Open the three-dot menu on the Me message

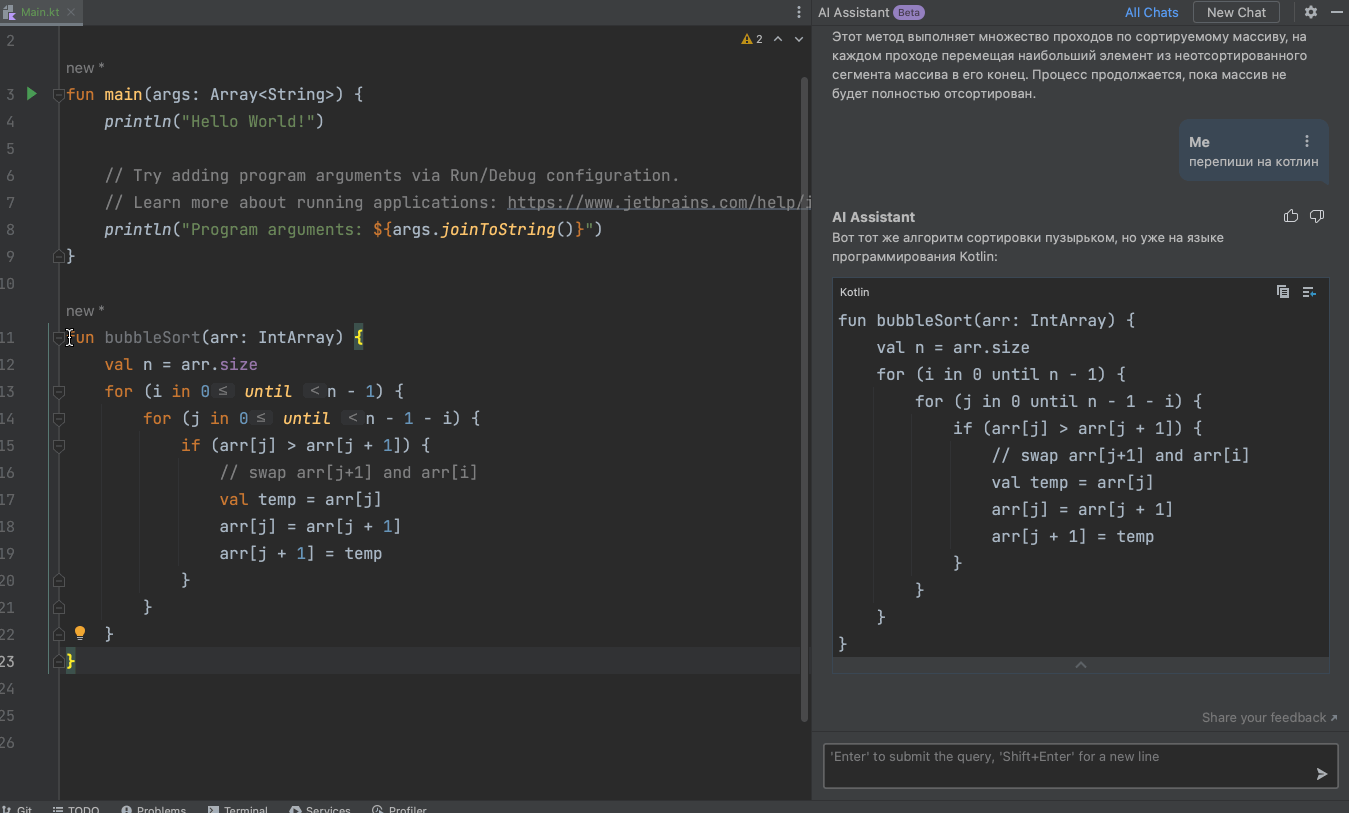click(x=1307, y=142)
